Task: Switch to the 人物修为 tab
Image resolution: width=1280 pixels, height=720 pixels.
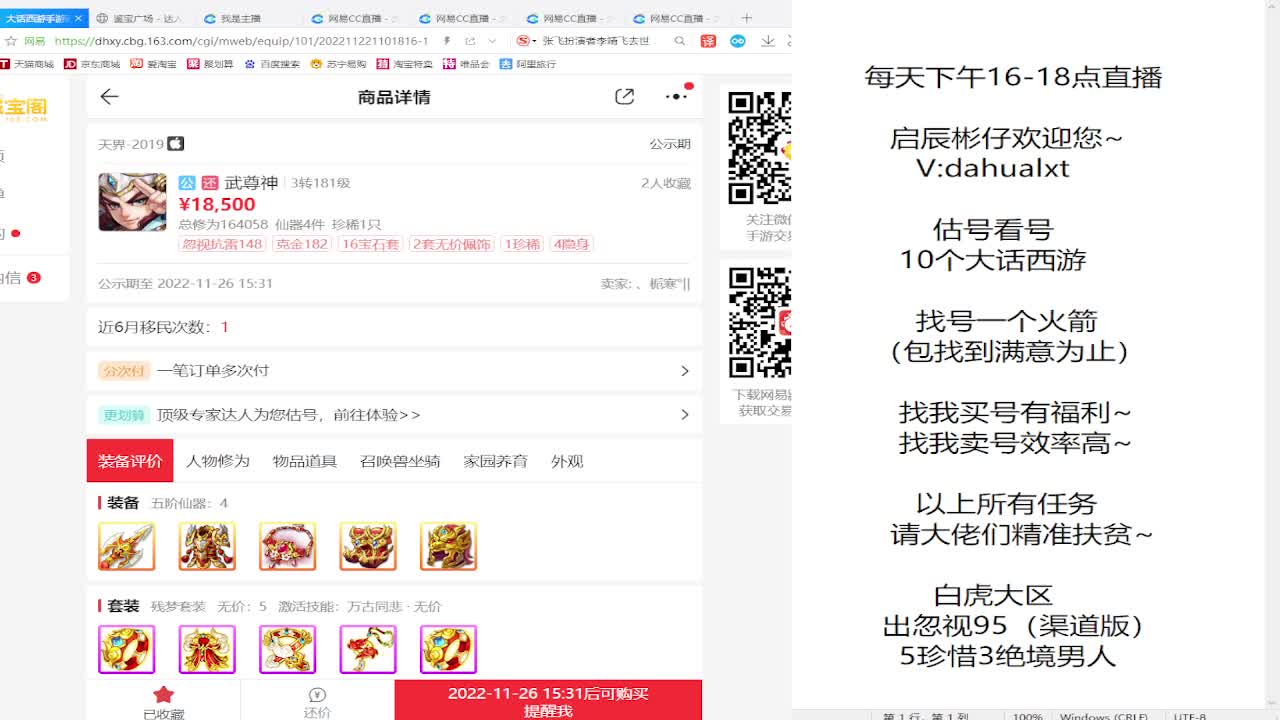Action: tap(218, 461)
